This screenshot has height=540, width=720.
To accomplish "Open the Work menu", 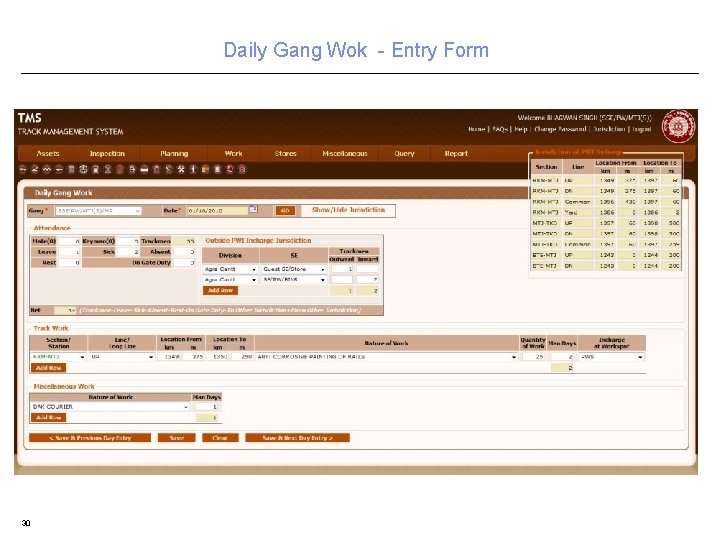I will 233,153.
